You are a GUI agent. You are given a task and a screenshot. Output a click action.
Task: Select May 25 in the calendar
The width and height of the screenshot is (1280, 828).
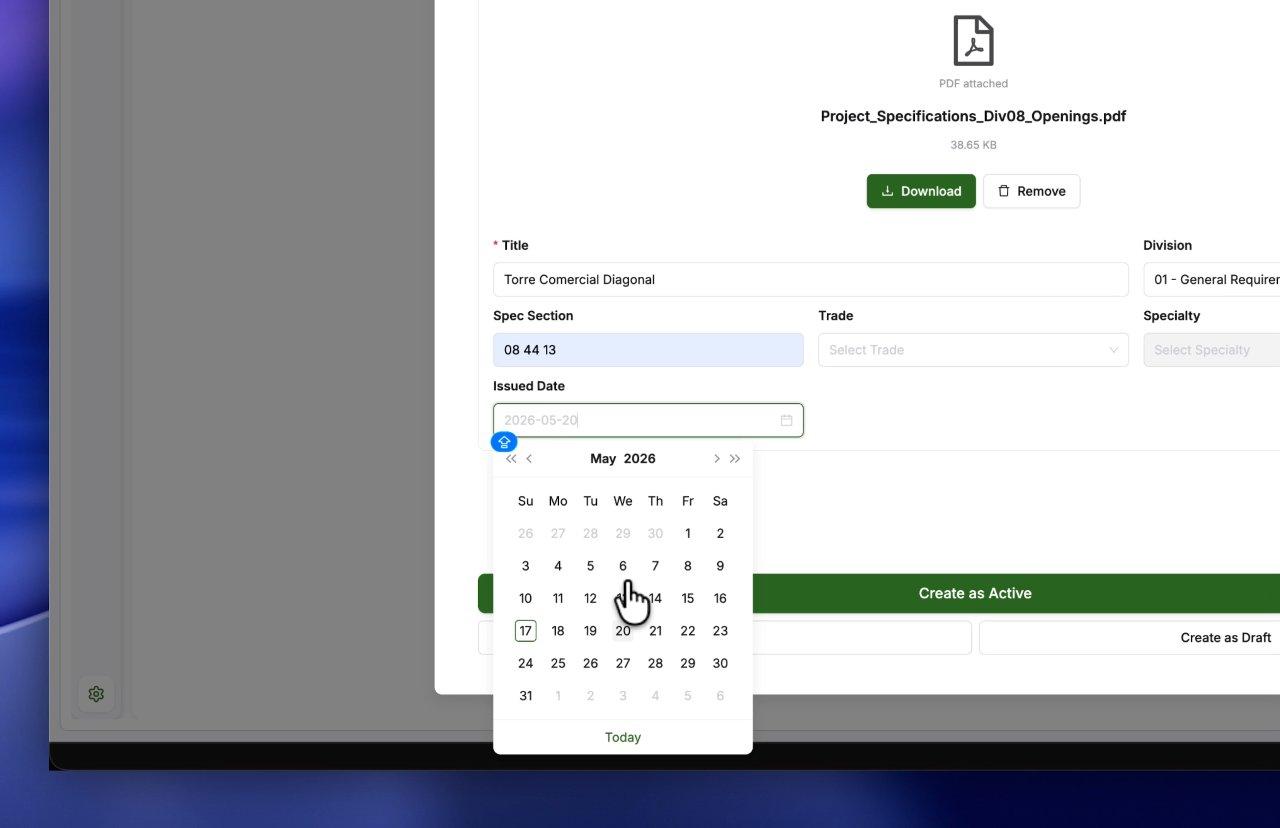coord(558,664)
